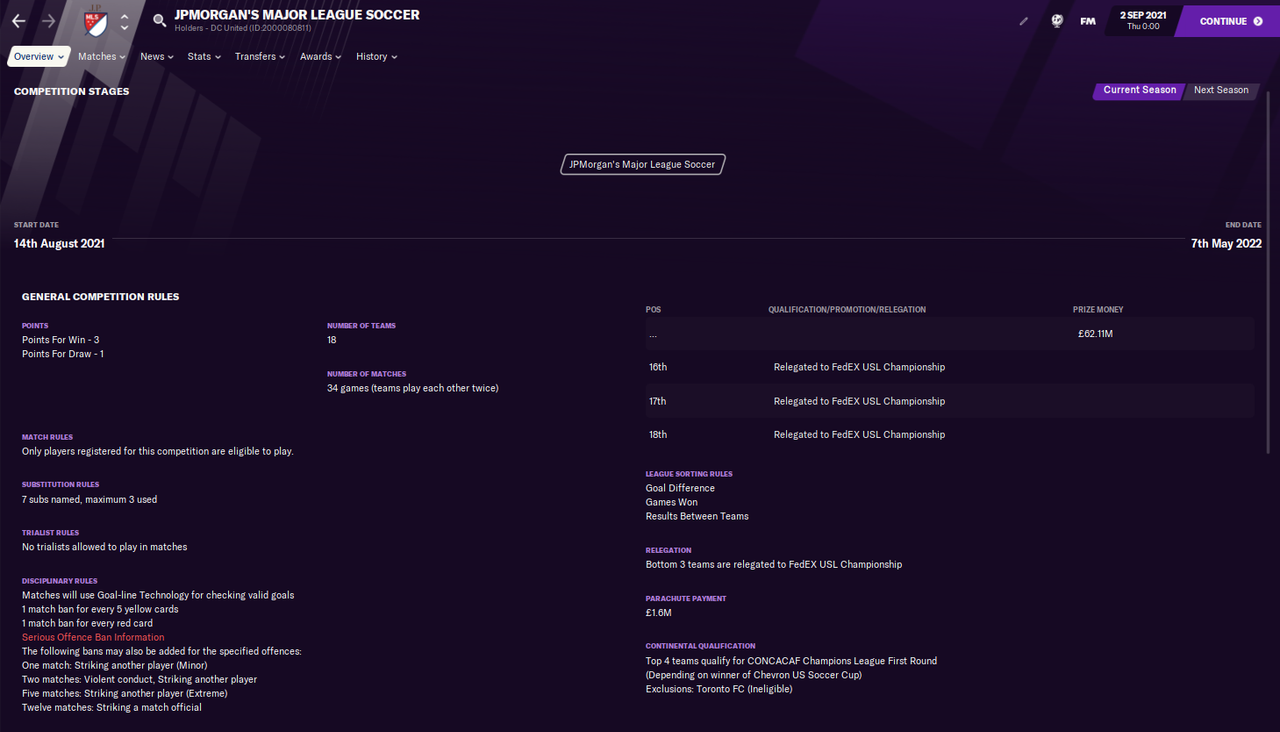
Task: Click 'No trialists allowed to play in matches'
Action: point(105,547)
